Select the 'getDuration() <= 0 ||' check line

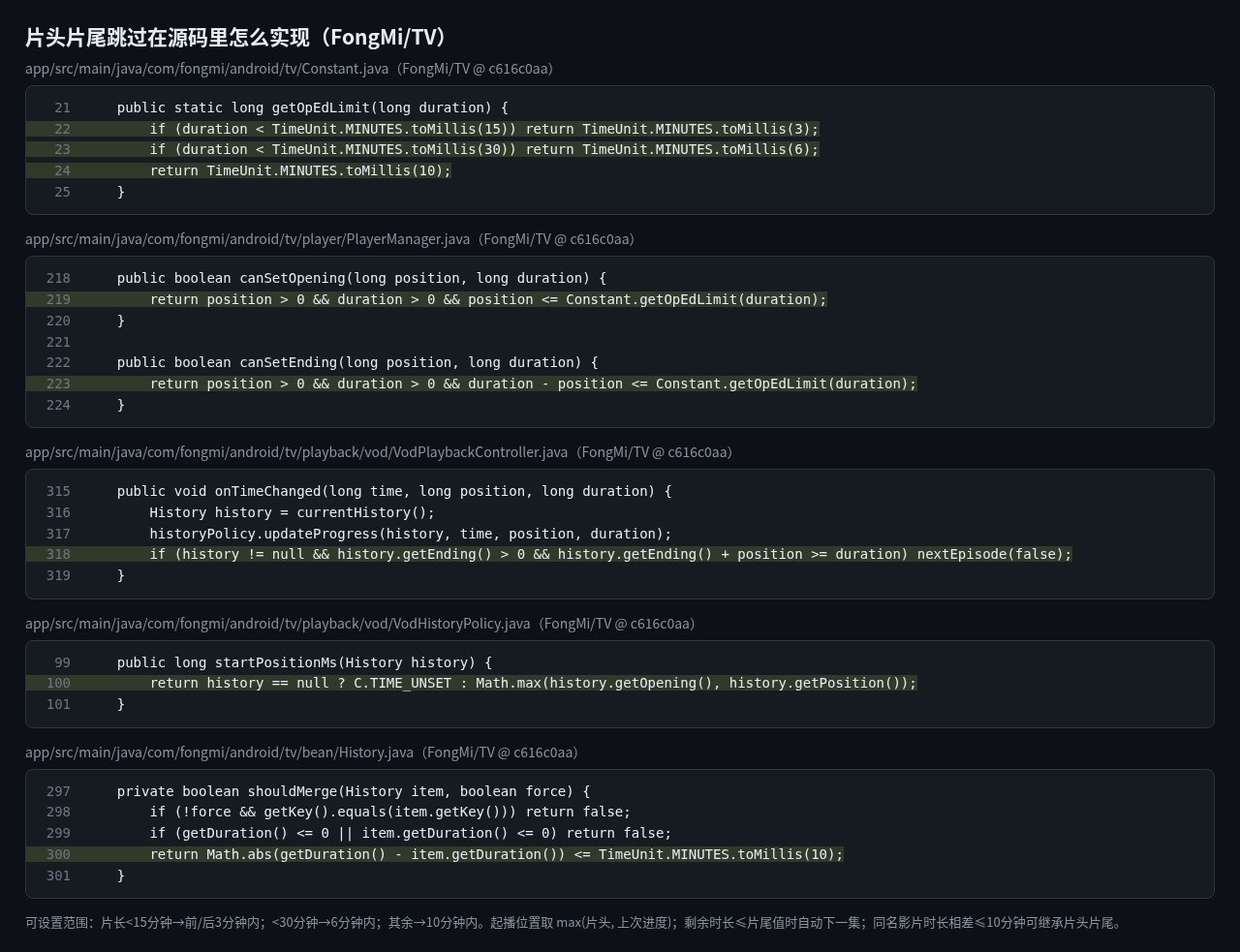coord(411,833)
